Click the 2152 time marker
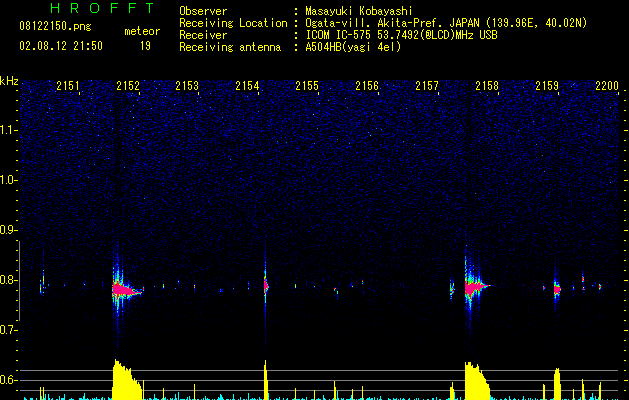 click(128, 85)
